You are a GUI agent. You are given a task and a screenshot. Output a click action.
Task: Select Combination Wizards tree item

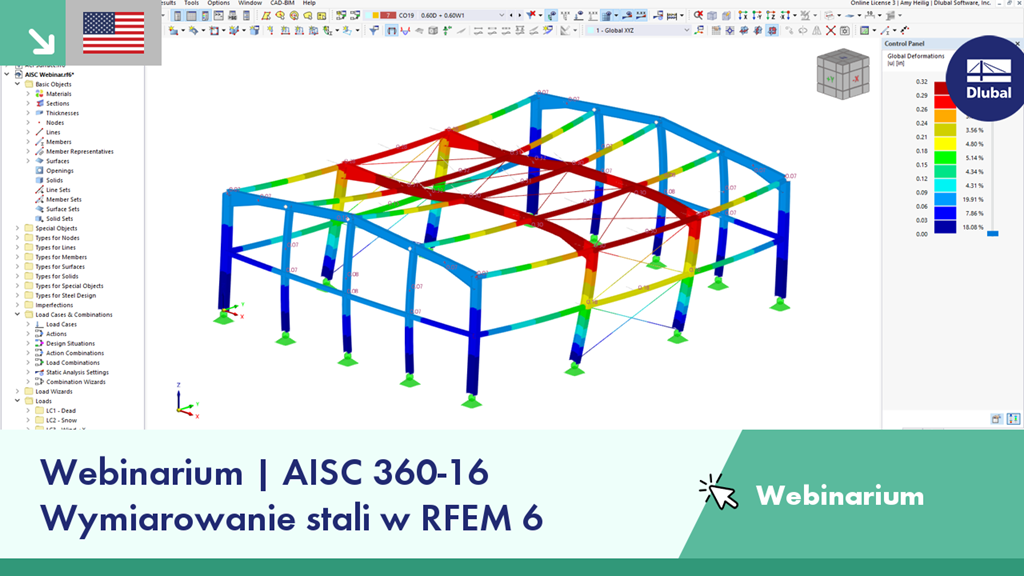pyautogui.click(x=76, y=382)
